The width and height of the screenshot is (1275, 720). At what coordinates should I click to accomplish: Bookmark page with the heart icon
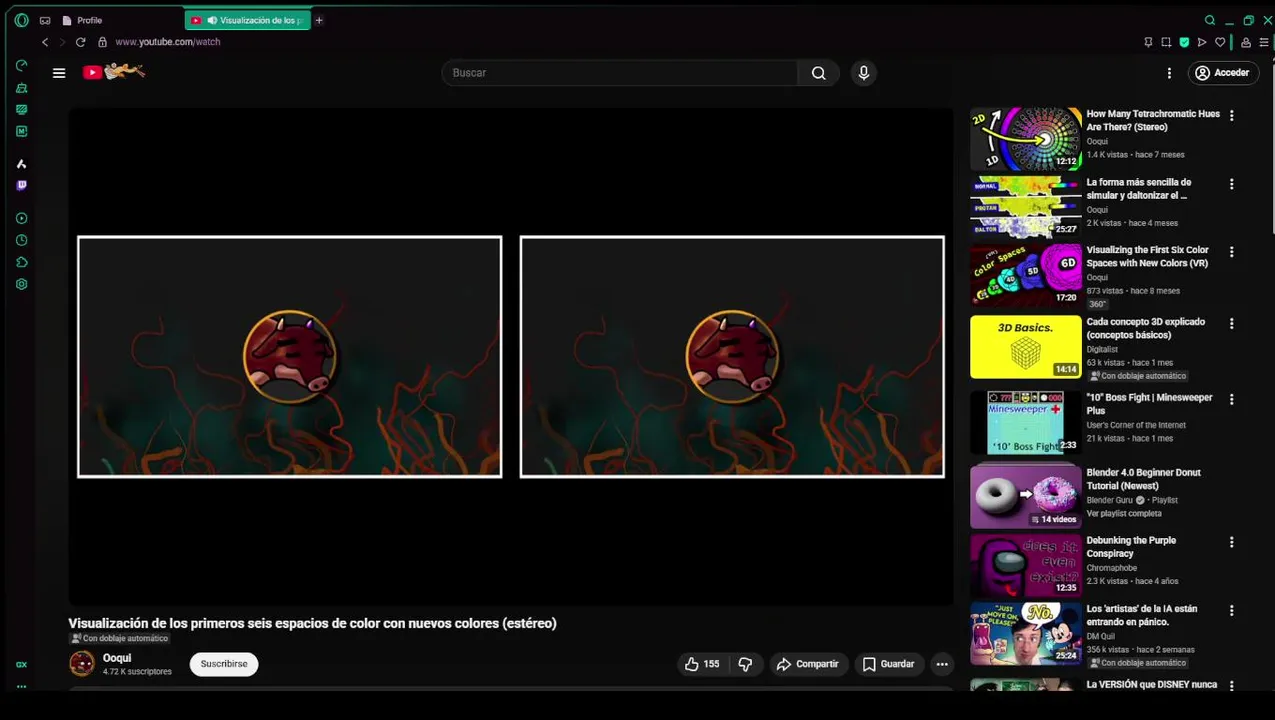[1220, 42]
